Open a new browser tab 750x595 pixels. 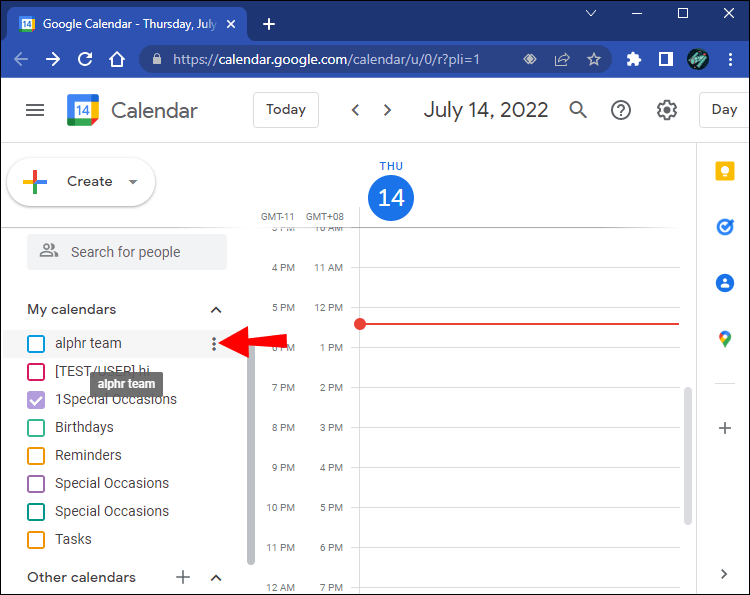(269, 24)
